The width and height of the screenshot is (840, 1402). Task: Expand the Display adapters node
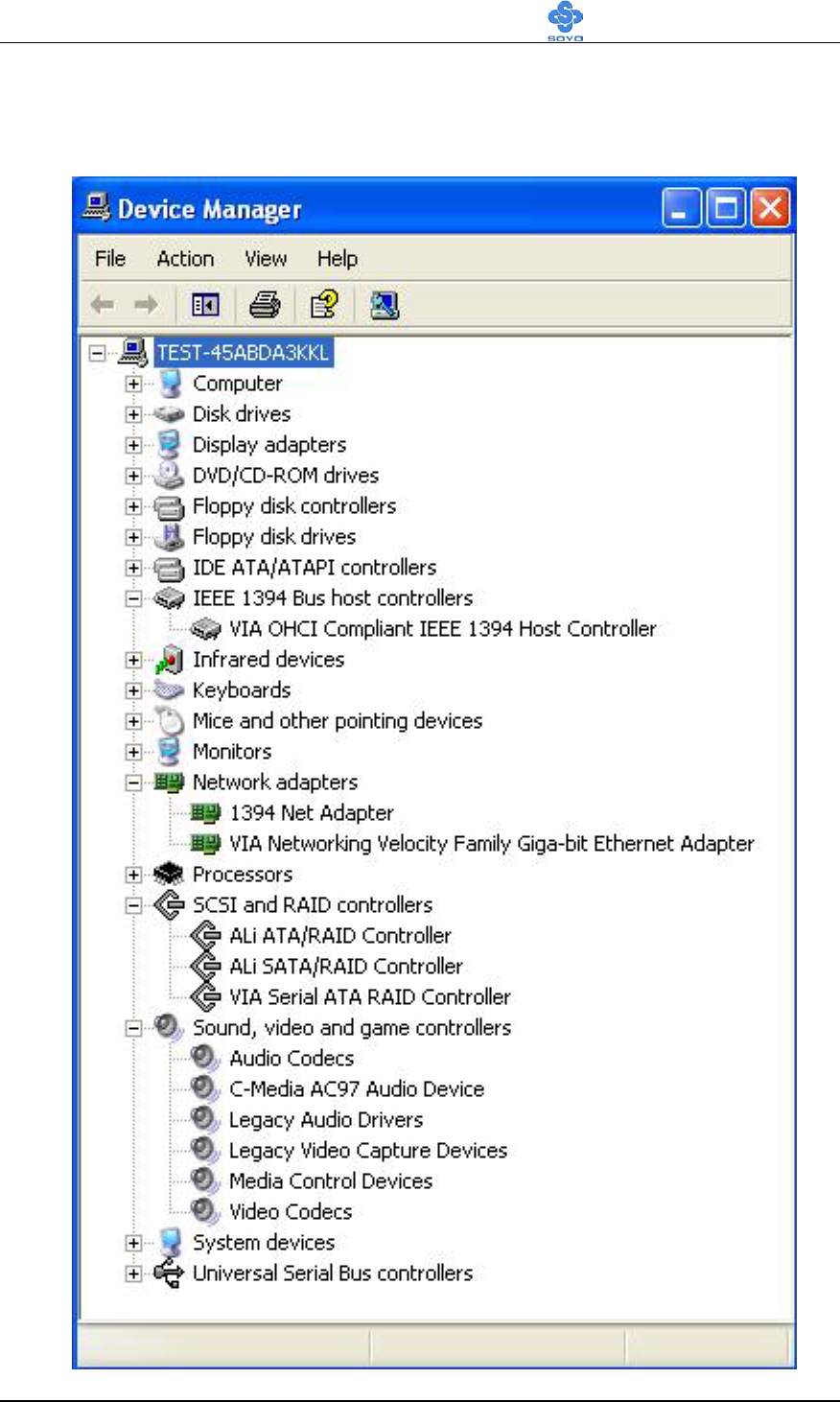coord(133,445)
